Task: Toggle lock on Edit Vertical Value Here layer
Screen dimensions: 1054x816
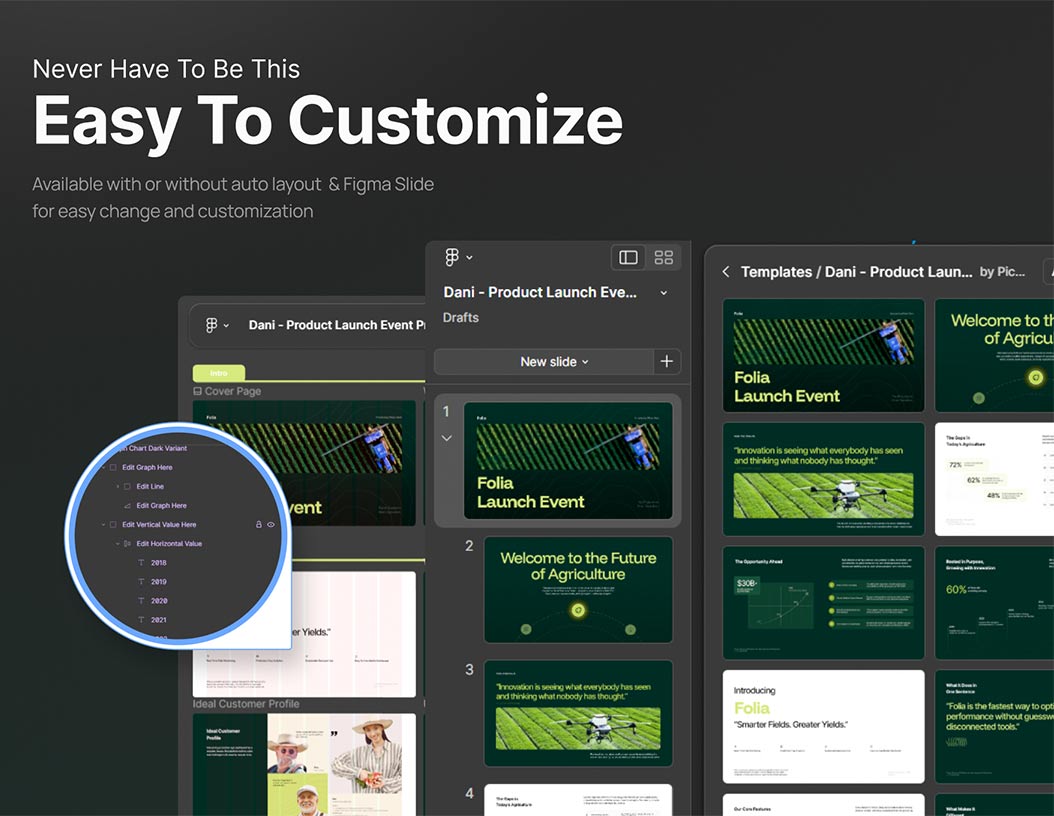Action: click(x=258, y=524)
